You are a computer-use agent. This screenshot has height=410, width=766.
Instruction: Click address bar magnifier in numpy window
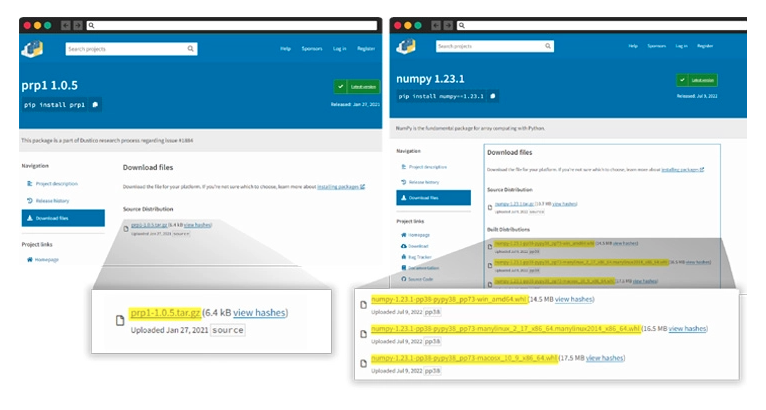(462, 25)
